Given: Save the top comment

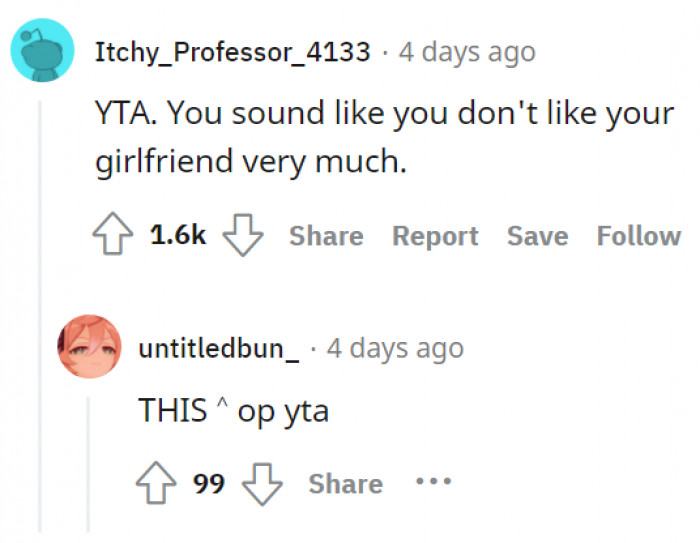Looking at the screenshot, I should (537, 236).
